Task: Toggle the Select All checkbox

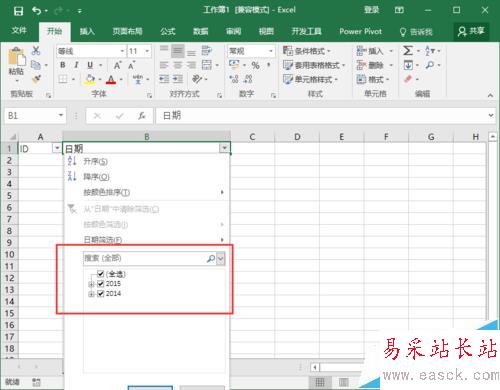Action: 101,274
